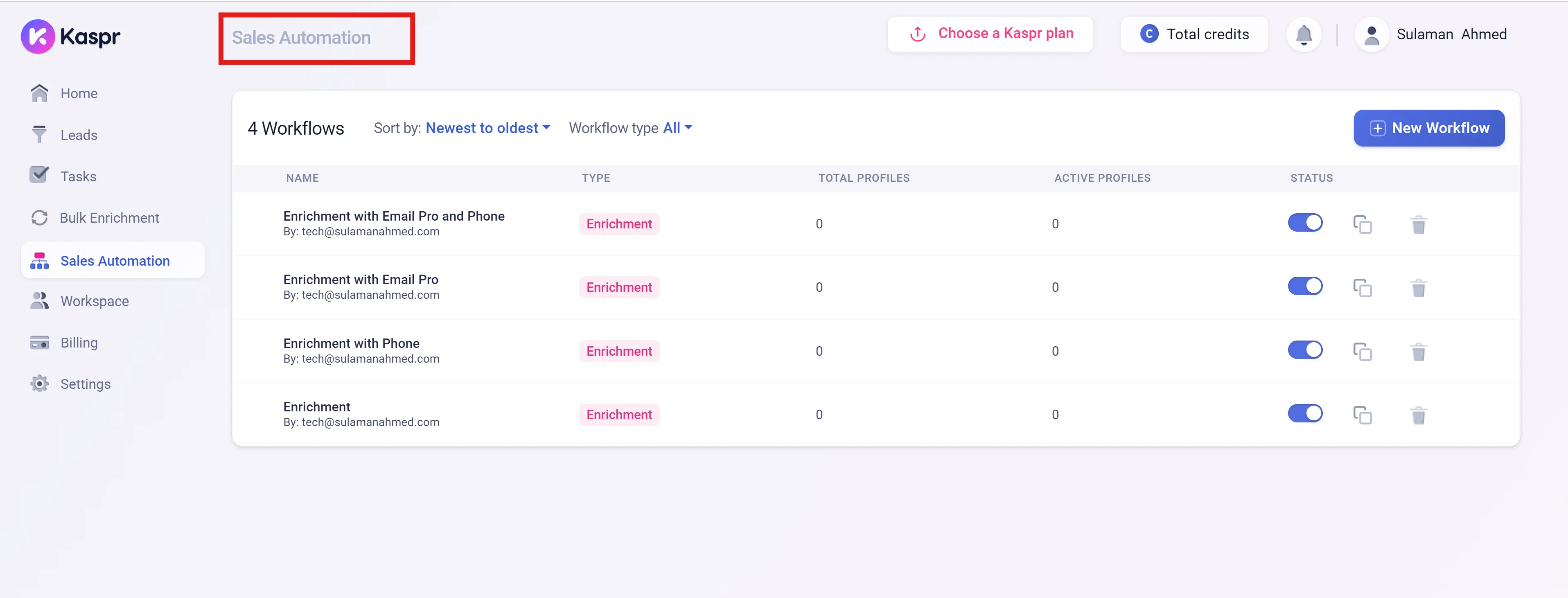Expand the Workflow type All filter

click(x=677, y=128)
